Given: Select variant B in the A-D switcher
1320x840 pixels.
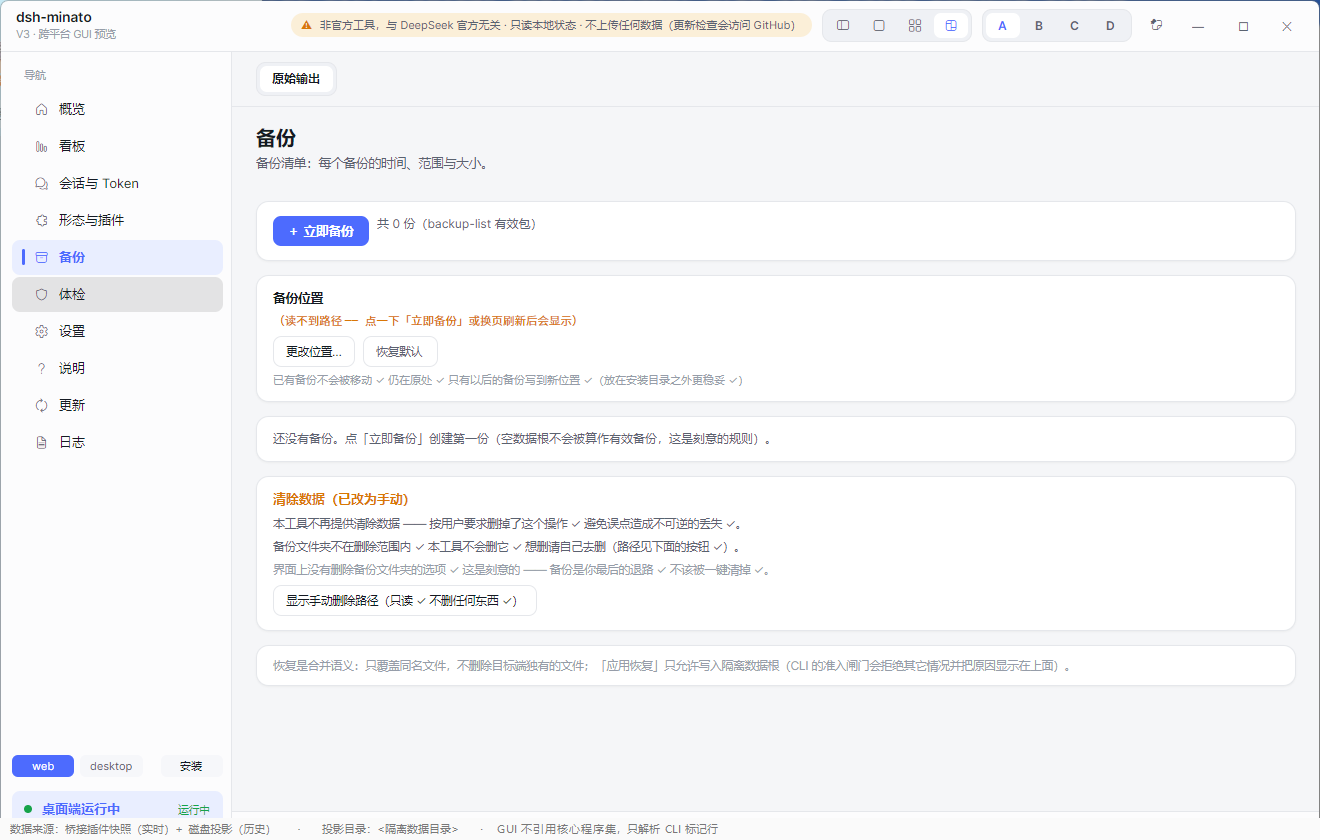Looking at the screenshot, I should click(1039, 26).
